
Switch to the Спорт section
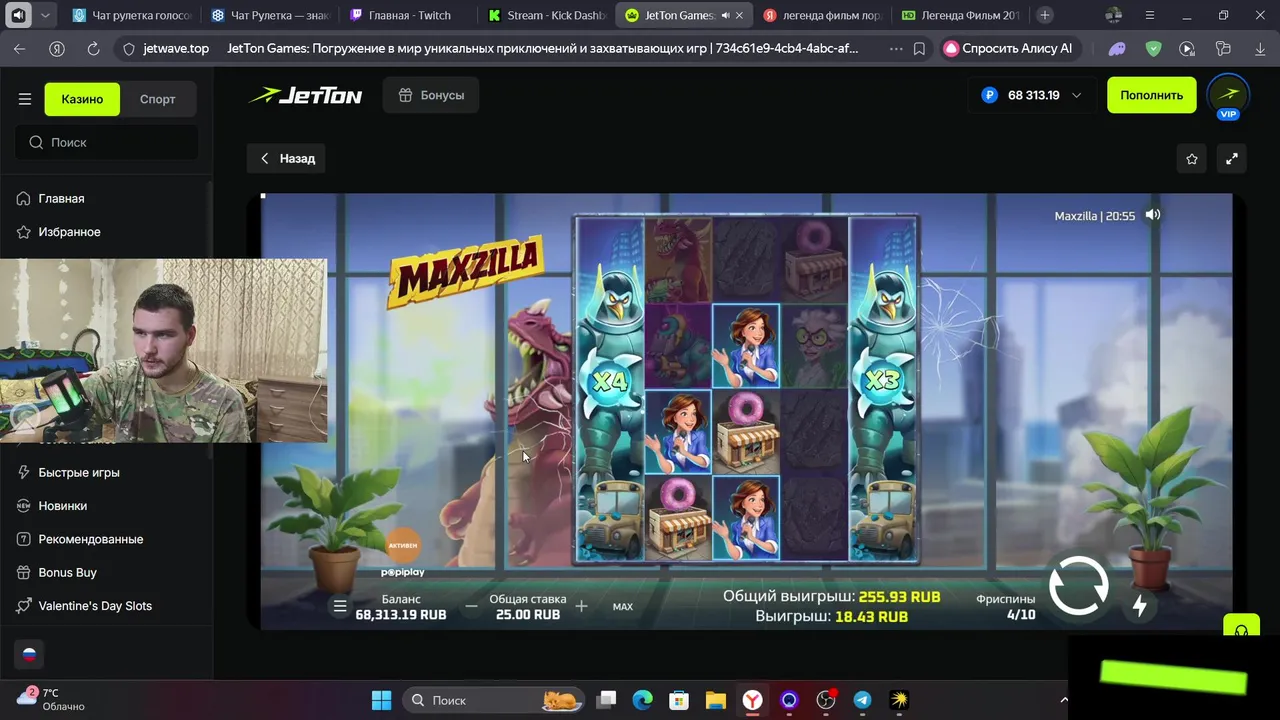click(x=158, y=99)
